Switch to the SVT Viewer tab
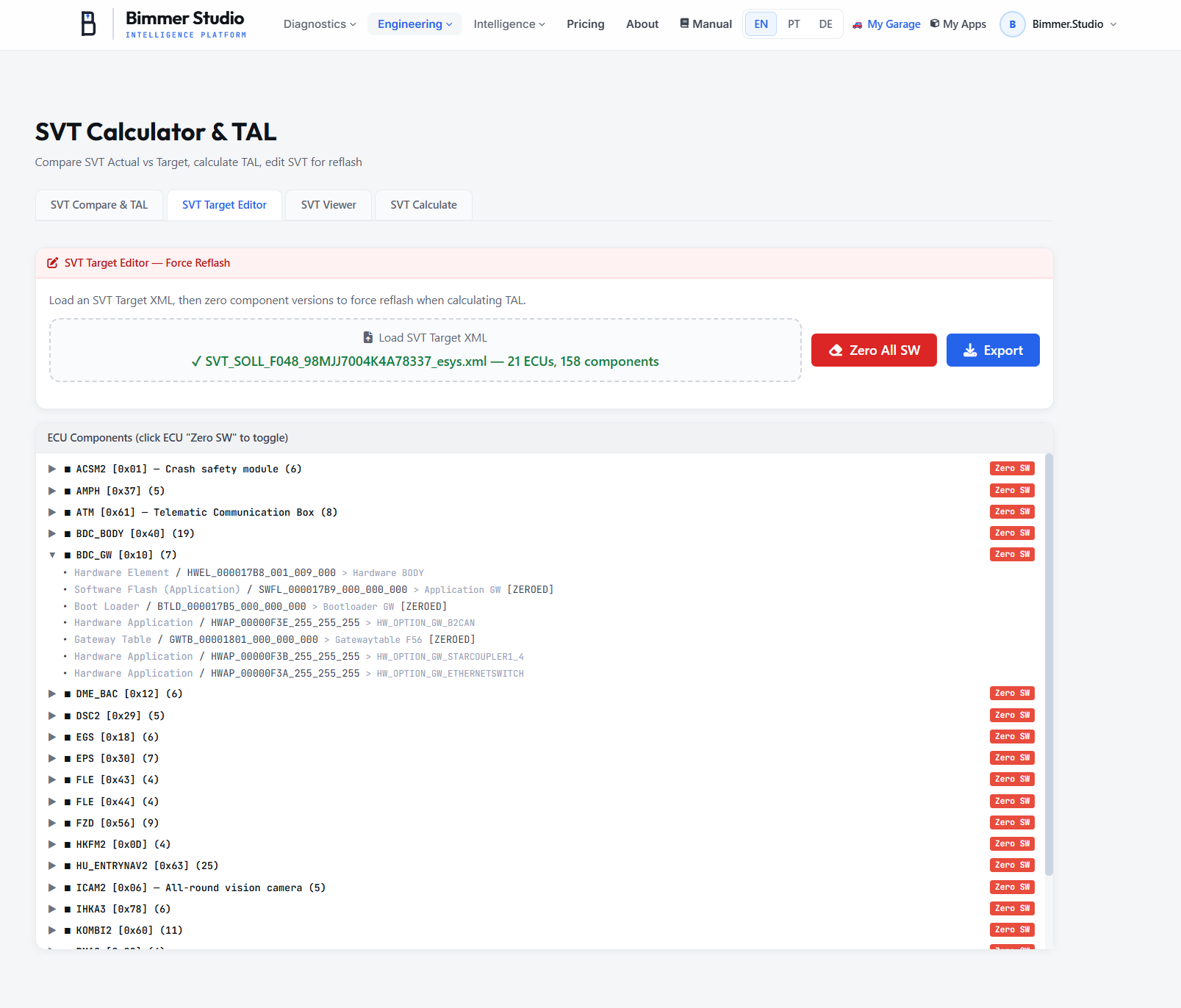The height and width of the screenshot is (1008, 1181). click(329, 205)
